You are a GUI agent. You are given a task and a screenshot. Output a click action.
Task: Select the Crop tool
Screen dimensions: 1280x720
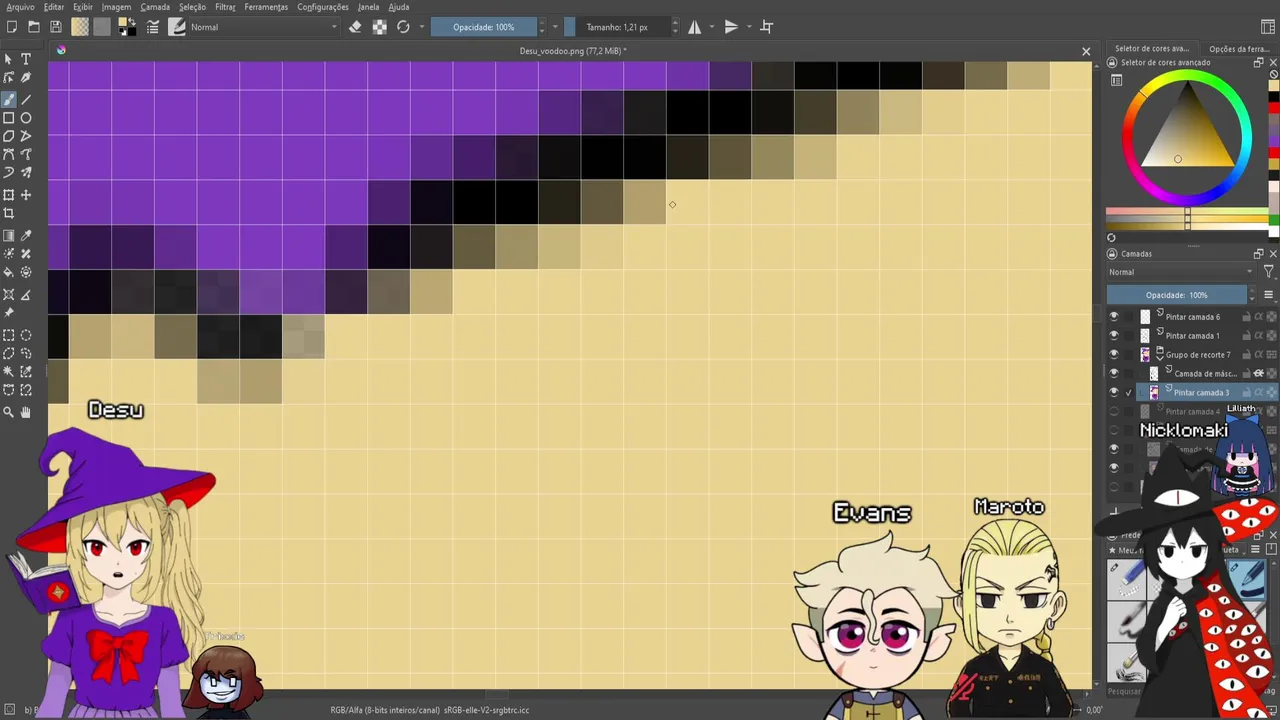[x=9, y=213]
